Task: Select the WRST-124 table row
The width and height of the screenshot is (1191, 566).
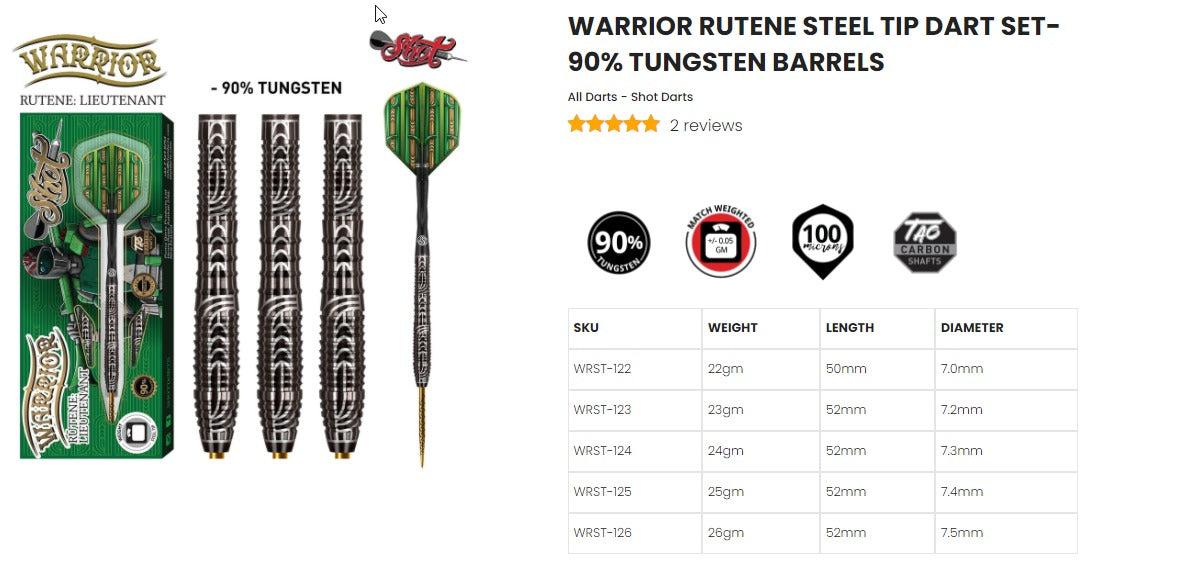Action: (x=823, y=451)
